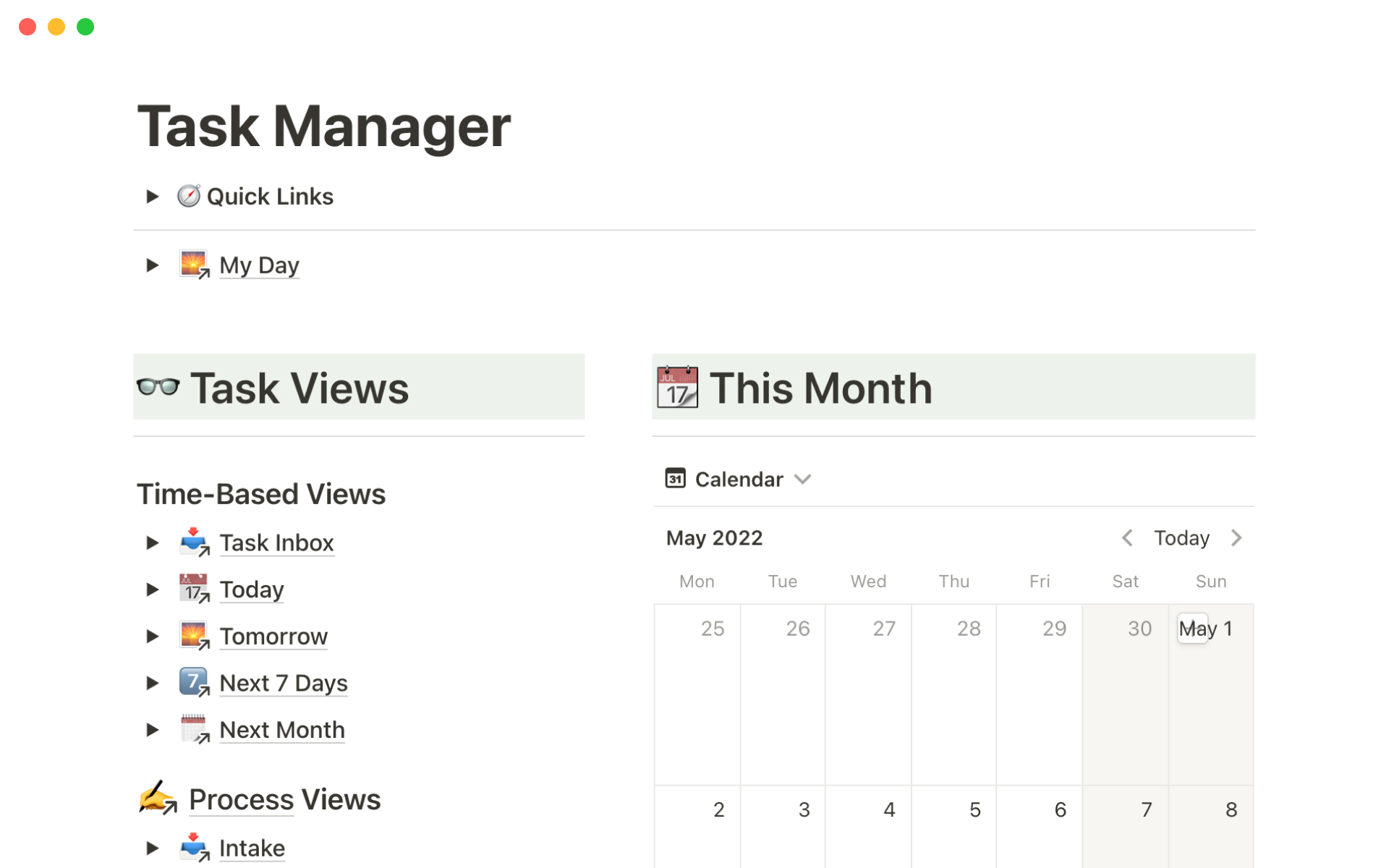Go to previous month in calendar
Viewport: 1389px width, 868px height.
click(1127, 538)
